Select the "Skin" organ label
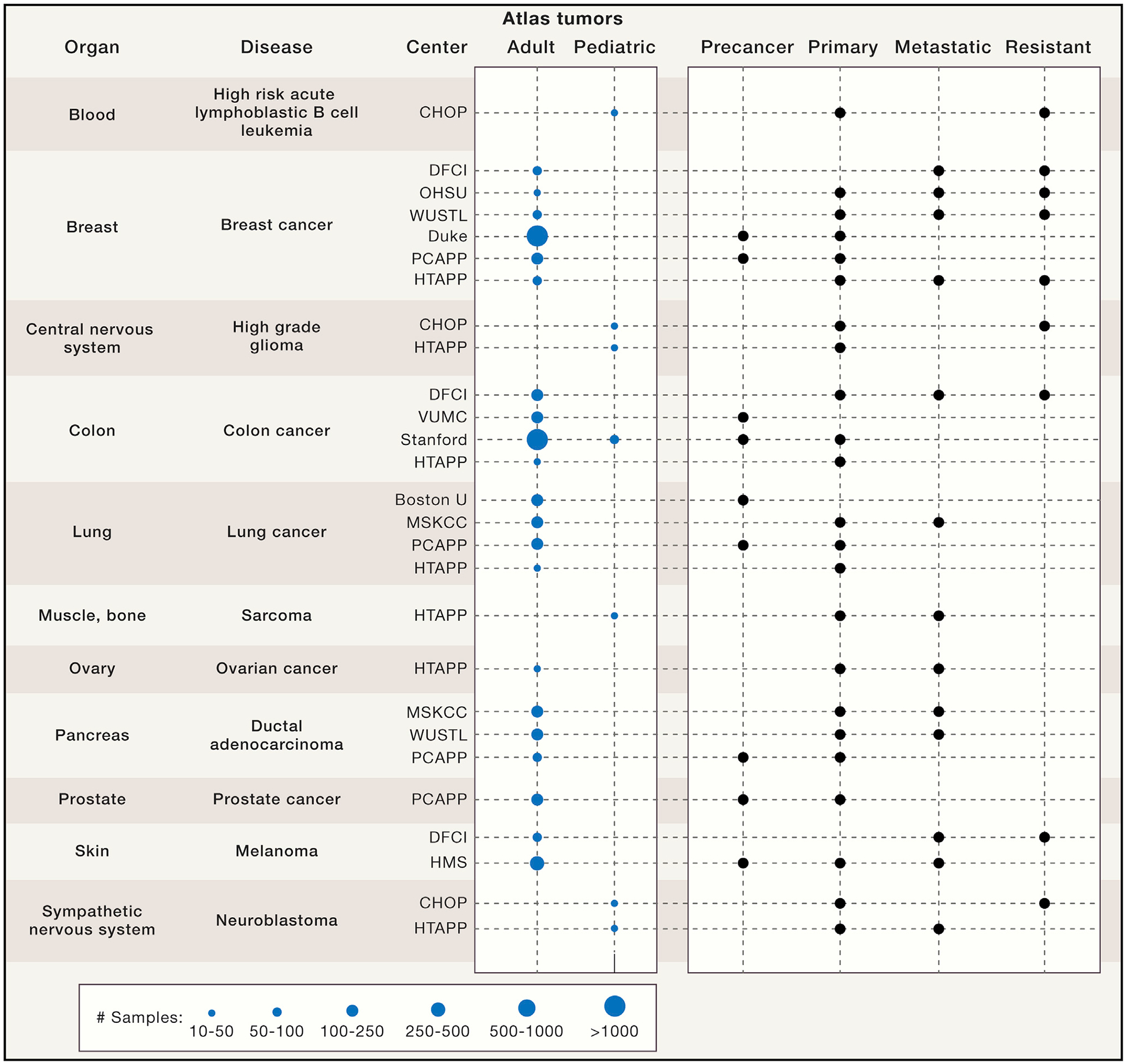This screenshot has width=1127, height=1064. 92,851
